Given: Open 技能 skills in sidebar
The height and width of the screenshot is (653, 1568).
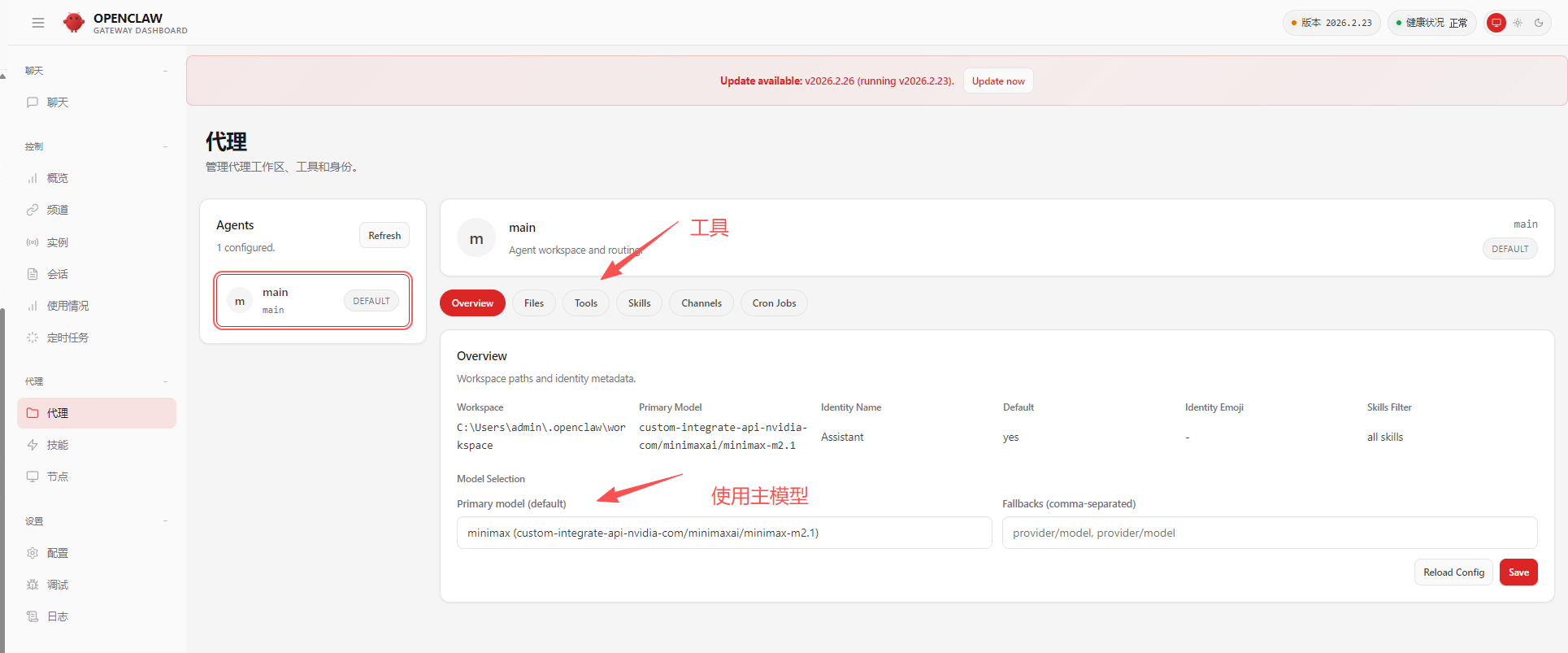Looking at the screenshot, I should coord(96,445).
